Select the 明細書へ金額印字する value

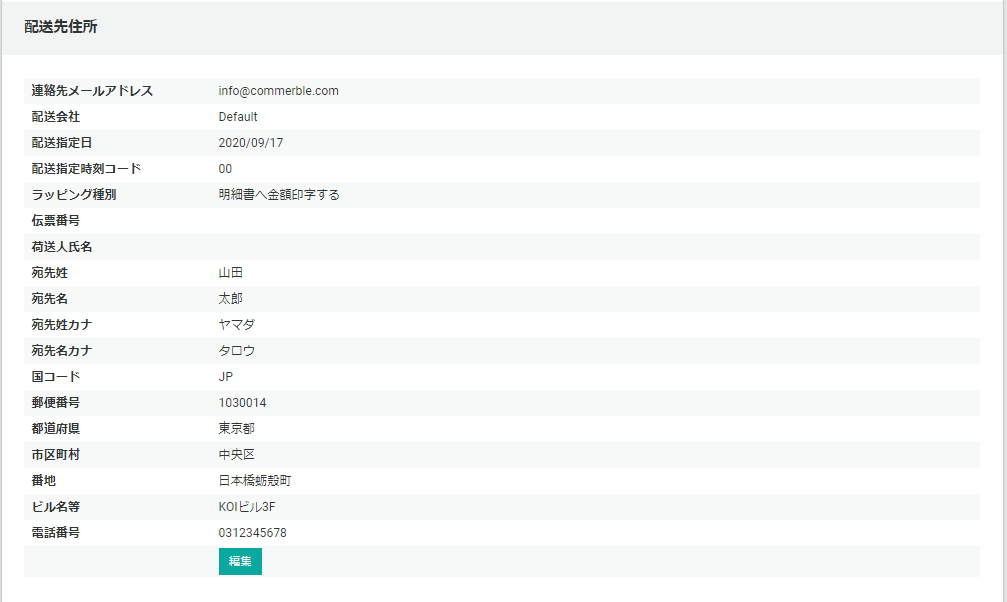pyautogui.click(x=279, y=195)
